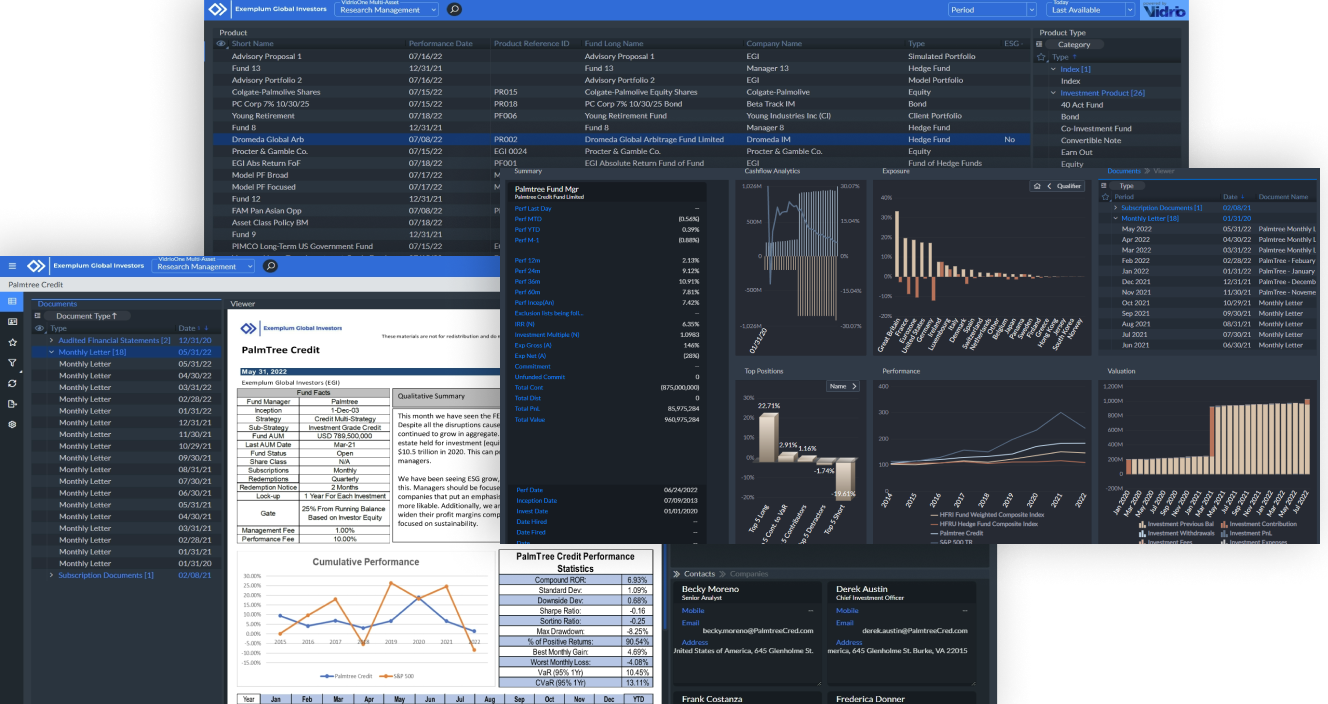Click Type grouping chip in dashboard documents
1328x704 pixels.
click(1126, 186)
